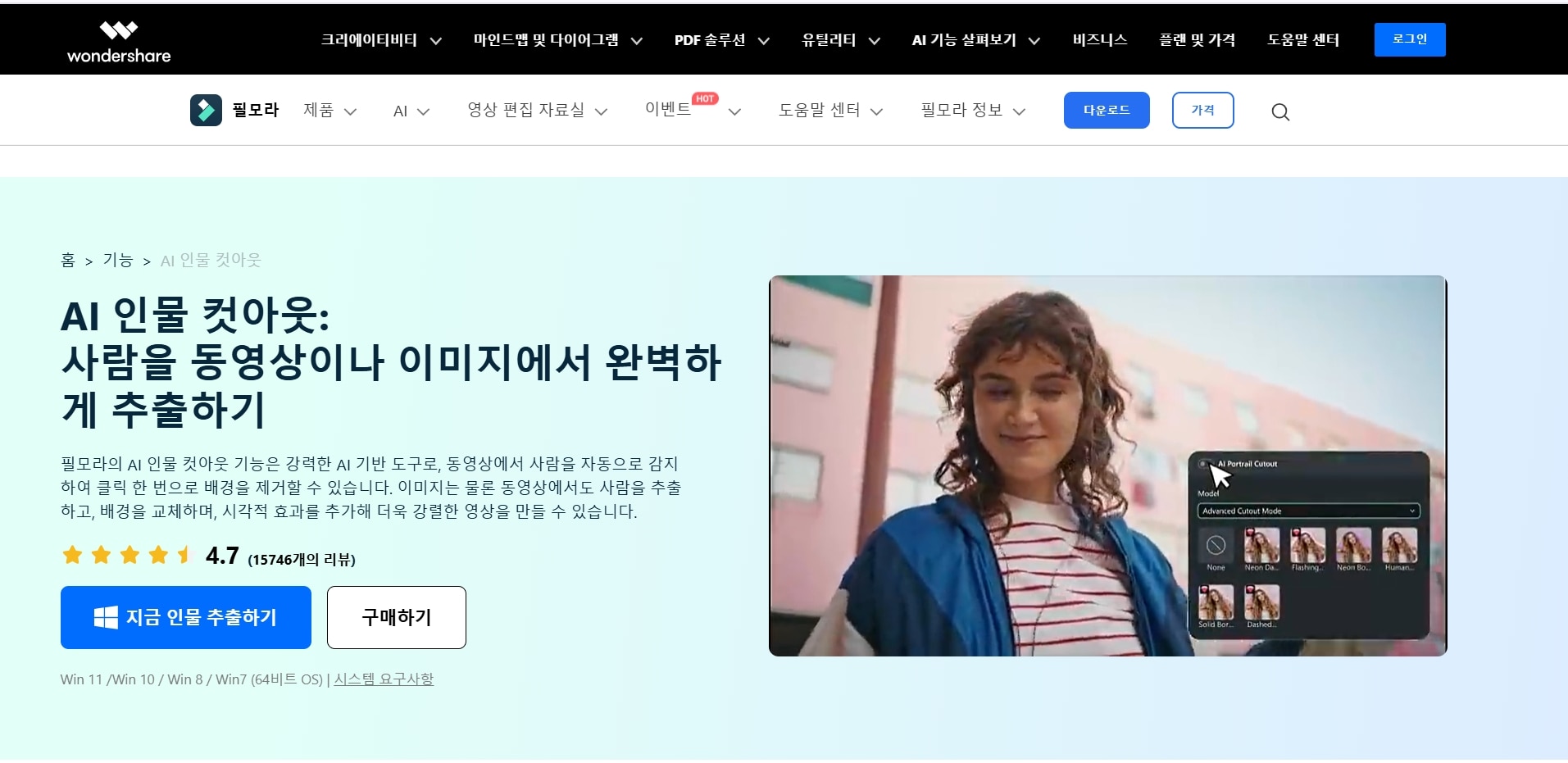Viewport: 1568px width, 763px height.
Task: Click the 구매하기 button
Action: (x=397, y=617)
